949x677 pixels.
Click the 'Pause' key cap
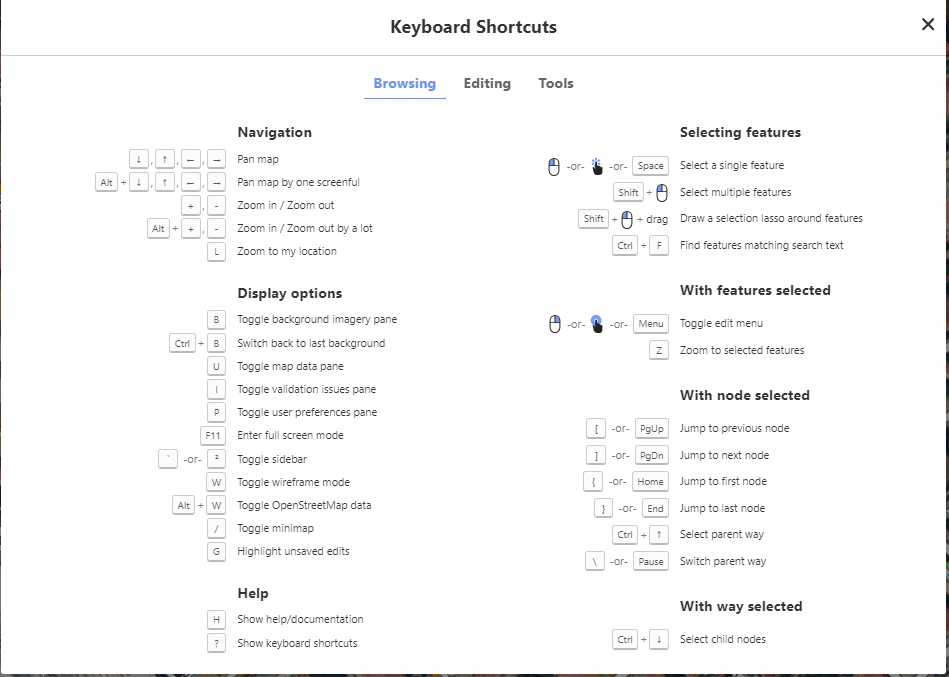tap(651, 561)
